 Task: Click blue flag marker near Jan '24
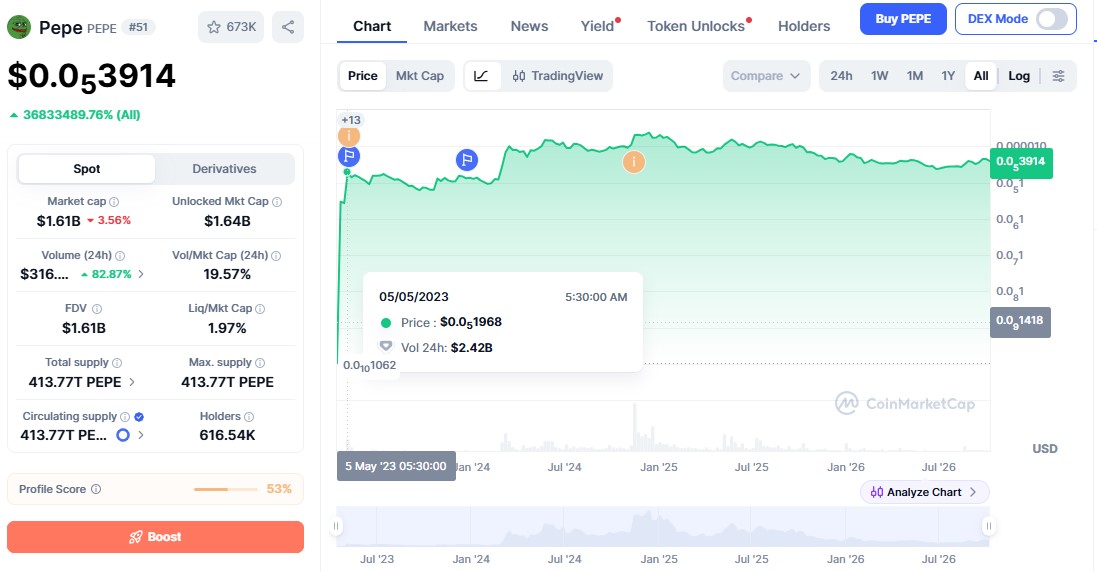click(x=467, y=160)
